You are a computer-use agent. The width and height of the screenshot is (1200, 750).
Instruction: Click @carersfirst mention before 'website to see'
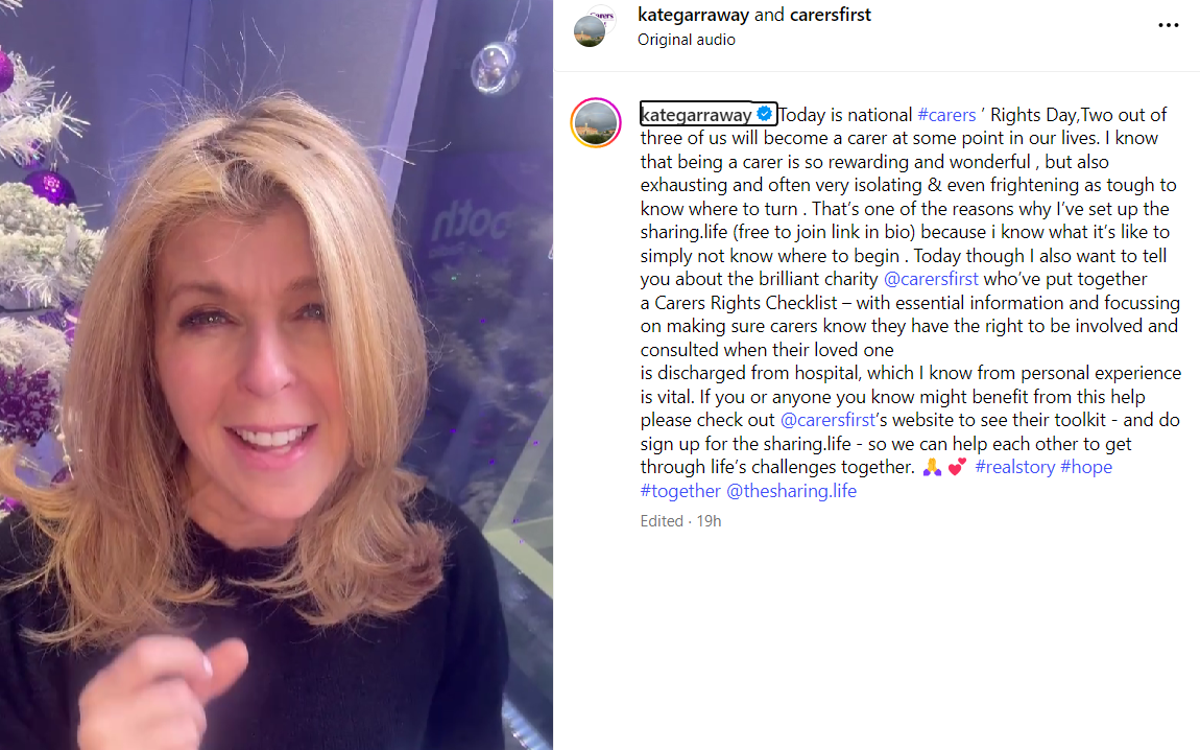point(827,419)
